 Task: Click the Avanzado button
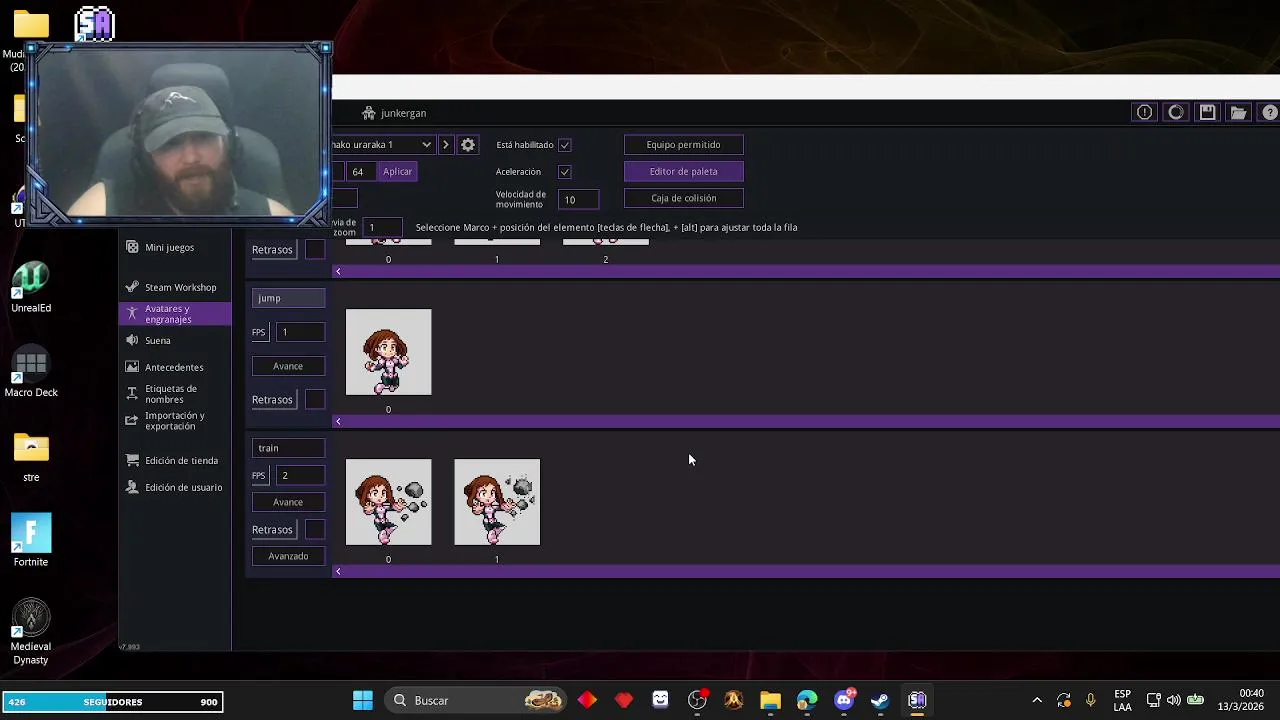[x=288, y=556]
